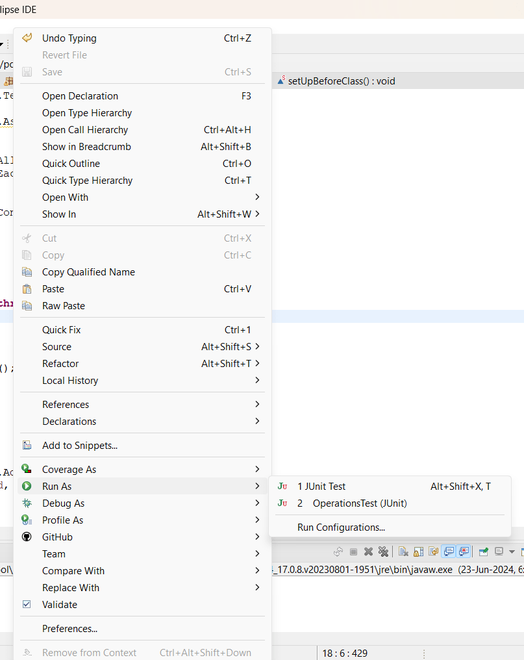Expand the Open With submenu arrow
The image size is (524, 660).
[x=257, y=197]
